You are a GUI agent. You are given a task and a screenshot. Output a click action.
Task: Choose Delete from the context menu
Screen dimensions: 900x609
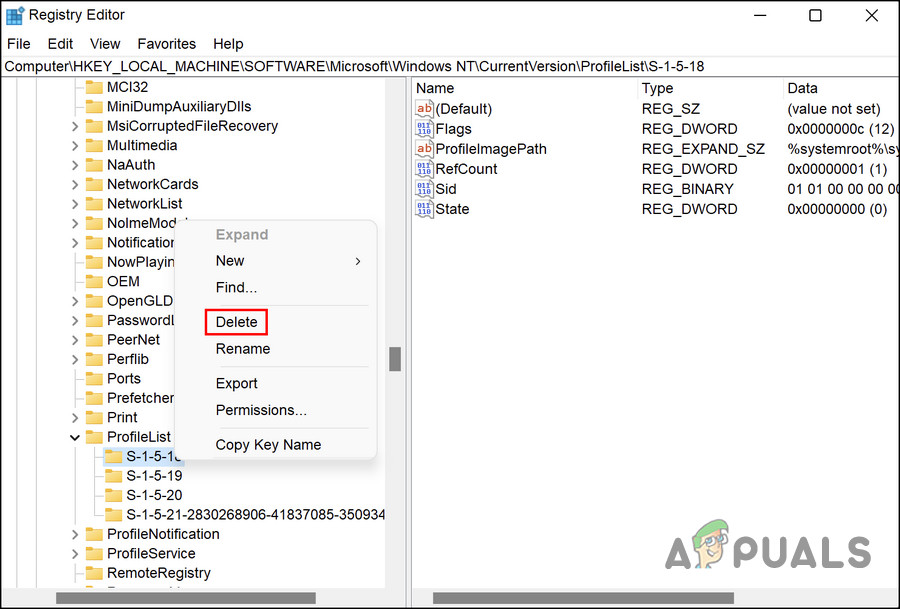pos(236,323)
